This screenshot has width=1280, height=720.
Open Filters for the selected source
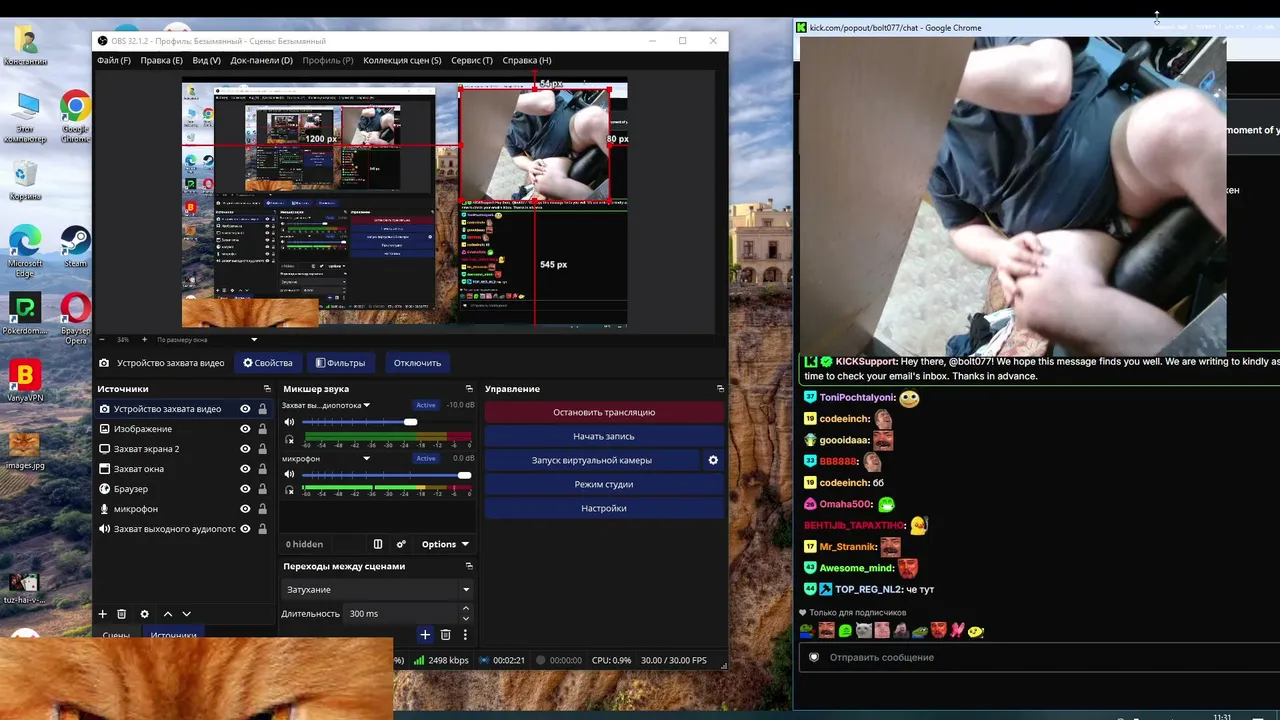341,363
